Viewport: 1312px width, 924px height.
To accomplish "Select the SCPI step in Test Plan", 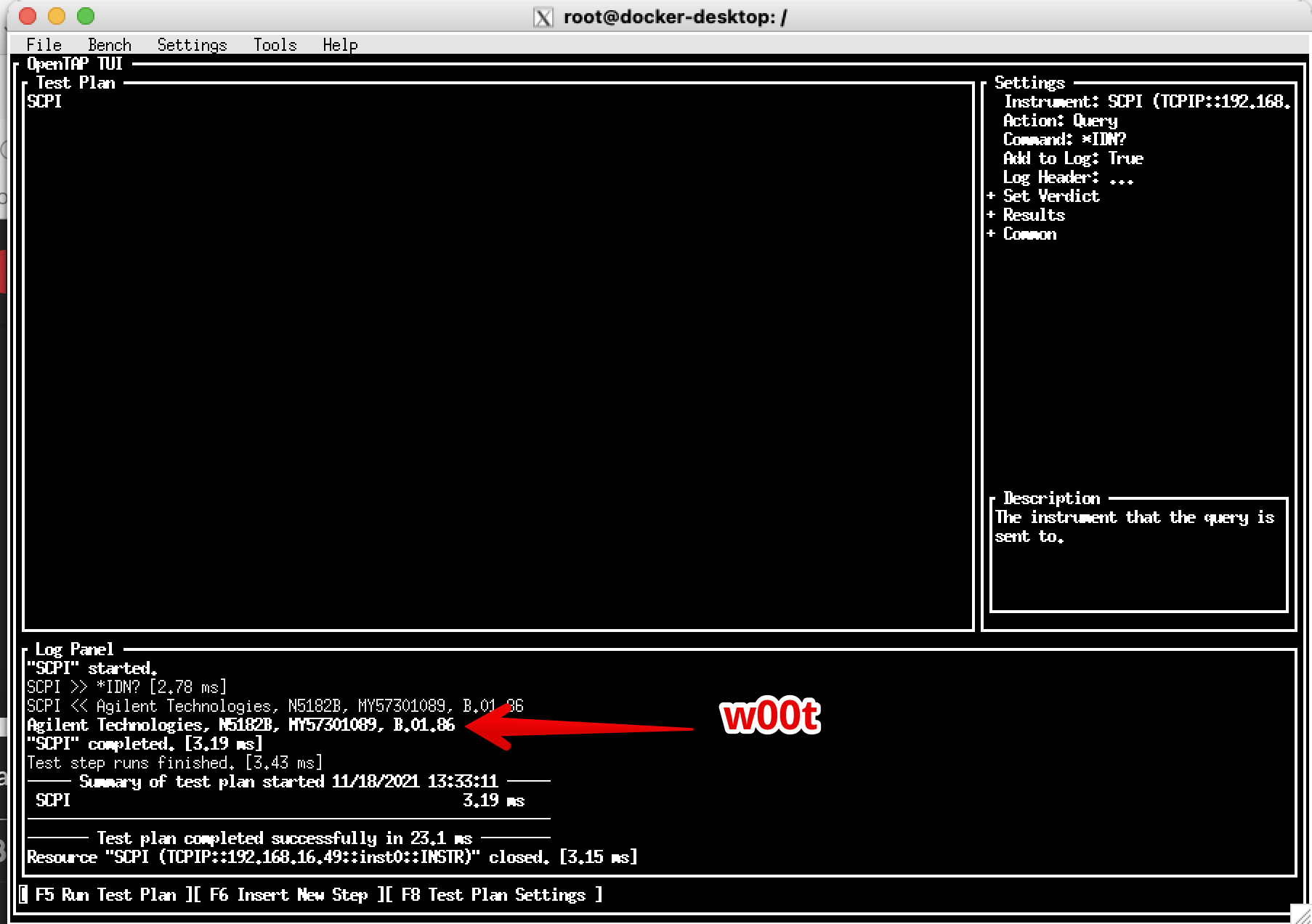I will 44,102.
